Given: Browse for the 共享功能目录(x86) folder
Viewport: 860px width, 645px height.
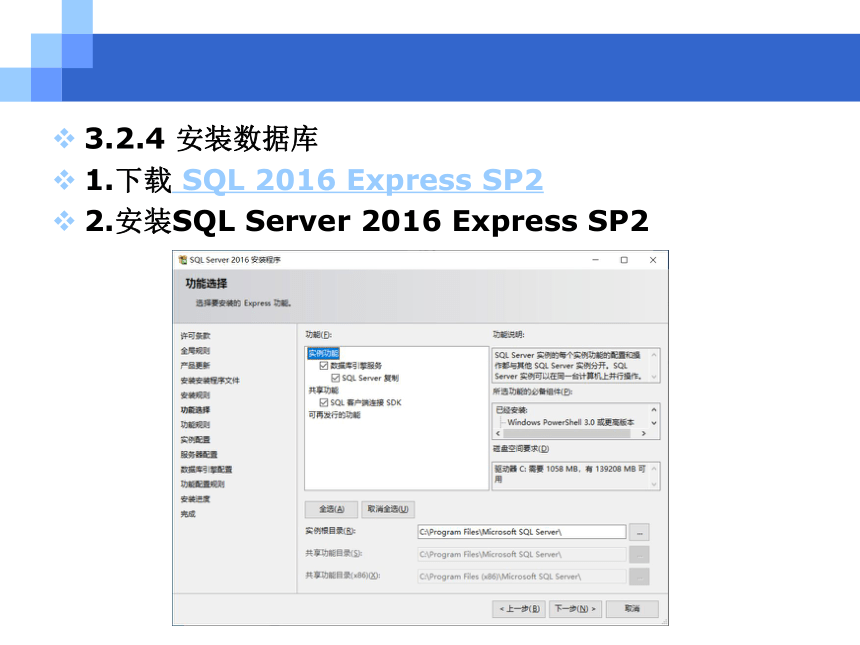Looking at the screenshot, I should point(640,576).
